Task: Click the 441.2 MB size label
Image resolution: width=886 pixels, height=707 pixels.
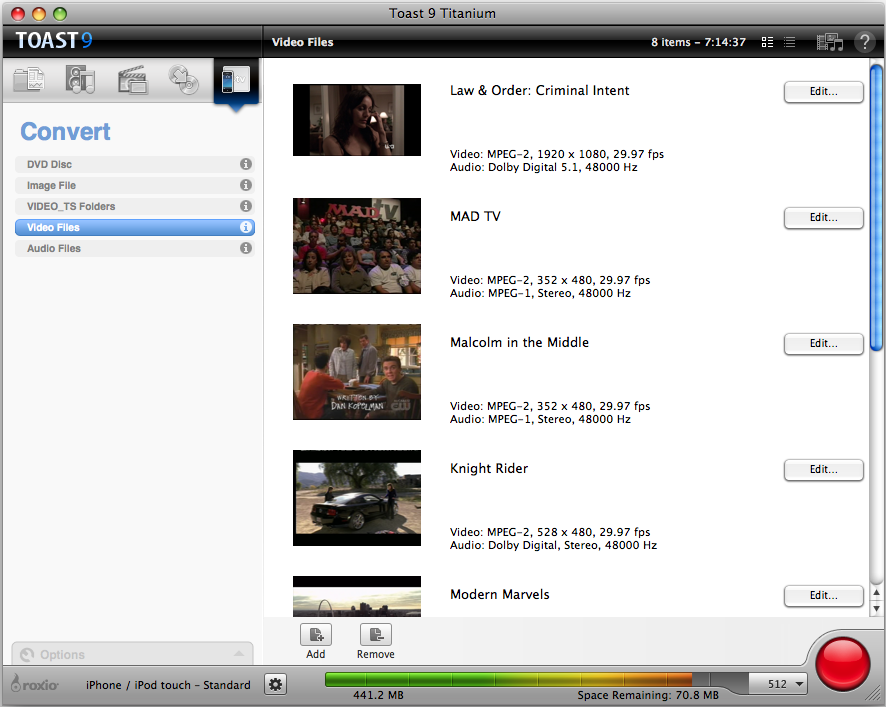Action: click(x=378, y=695)
